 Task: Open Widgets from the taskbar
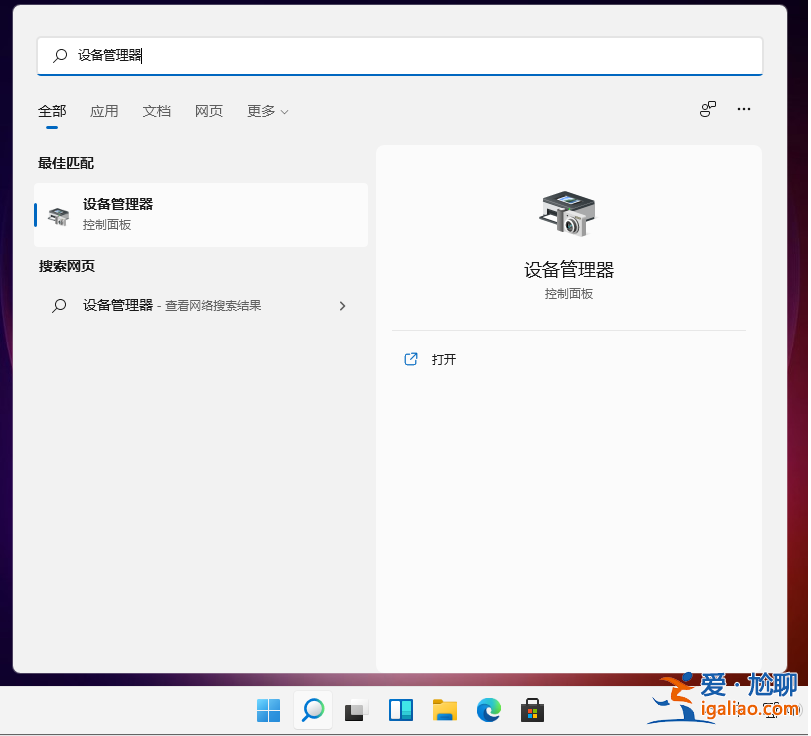[x=400, y=711]
